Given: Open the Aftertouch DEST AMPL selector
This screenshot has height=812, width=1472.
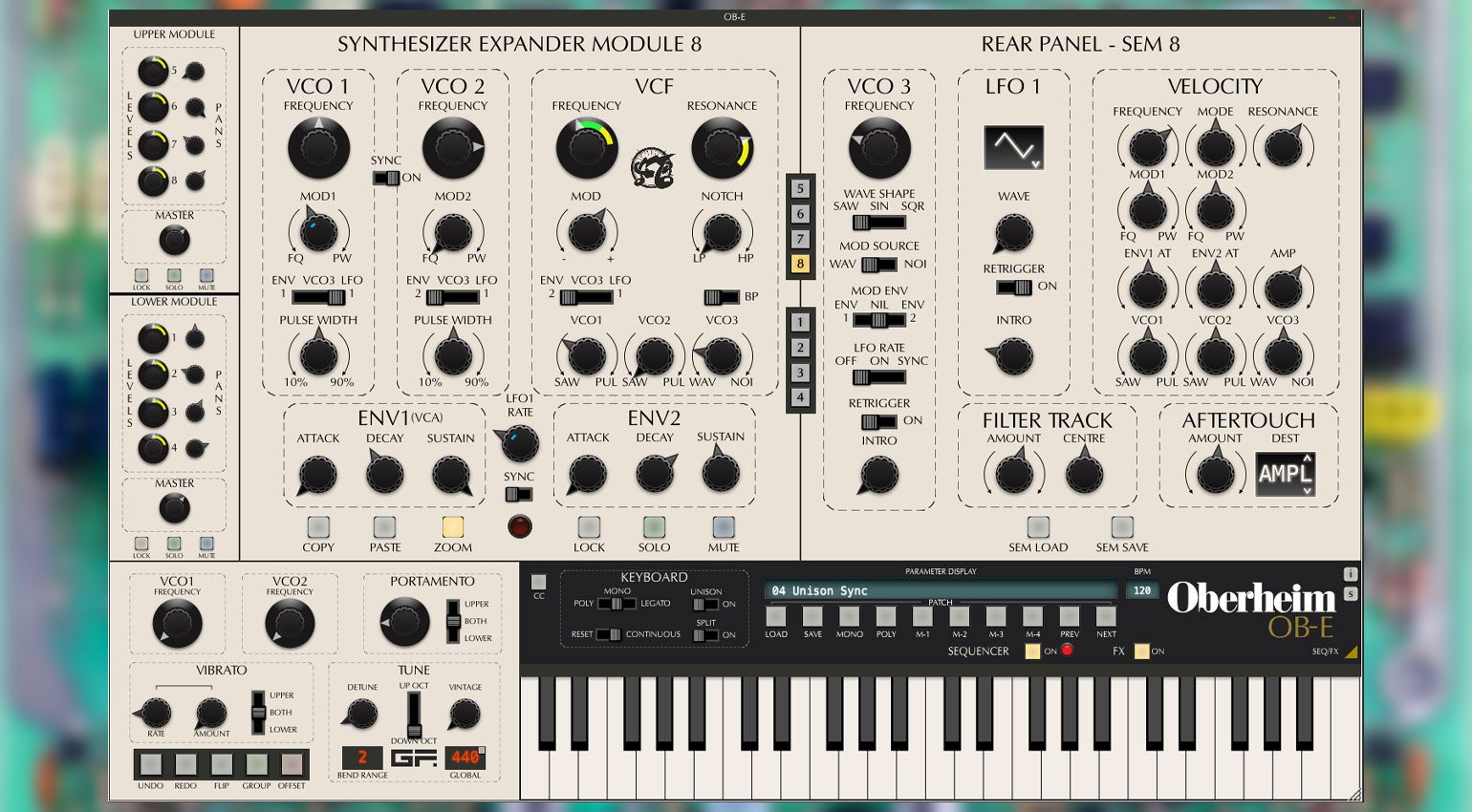Looking at the screenshot, I should [1285, 474].
